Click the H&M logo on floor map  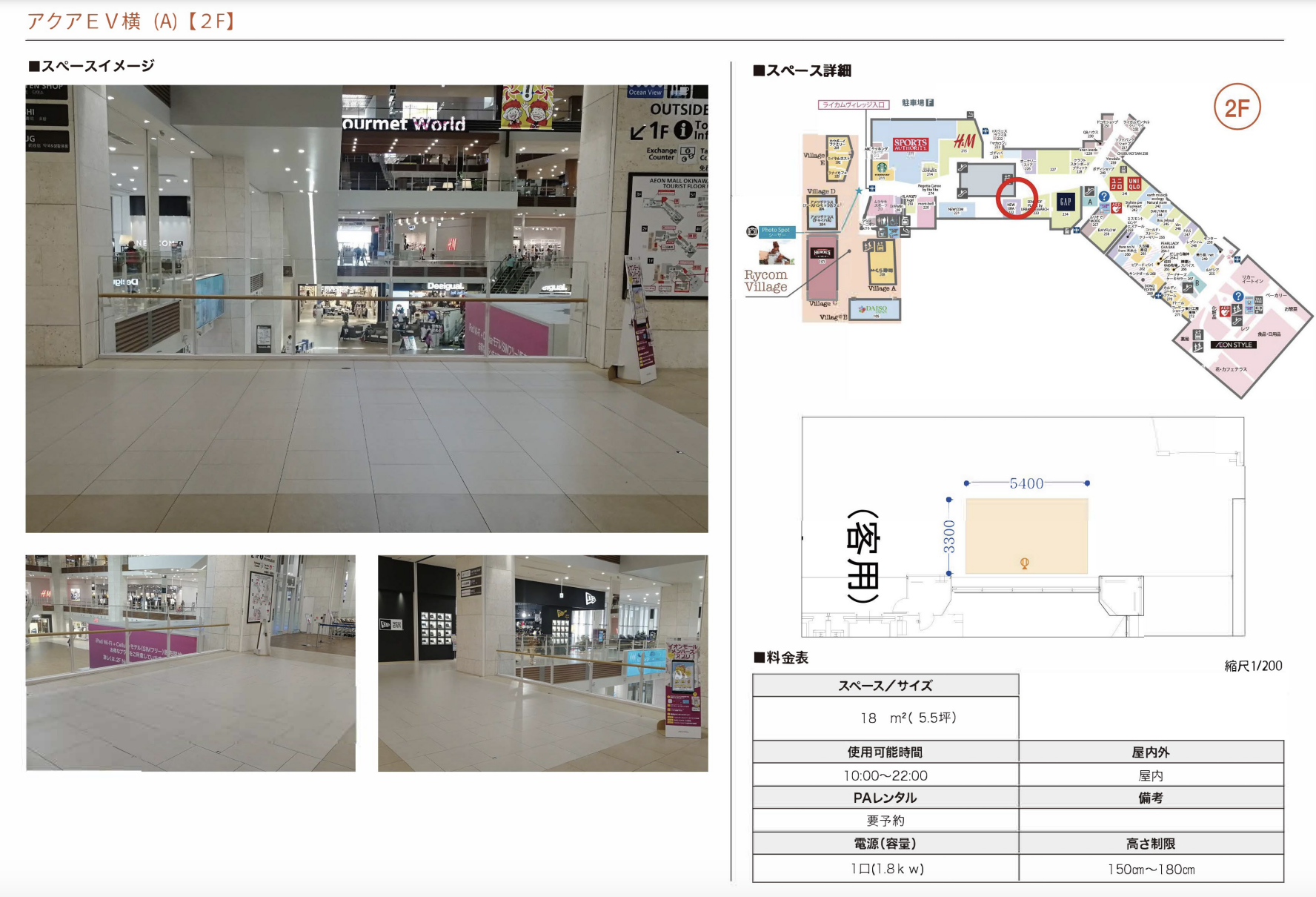(964, 141)
